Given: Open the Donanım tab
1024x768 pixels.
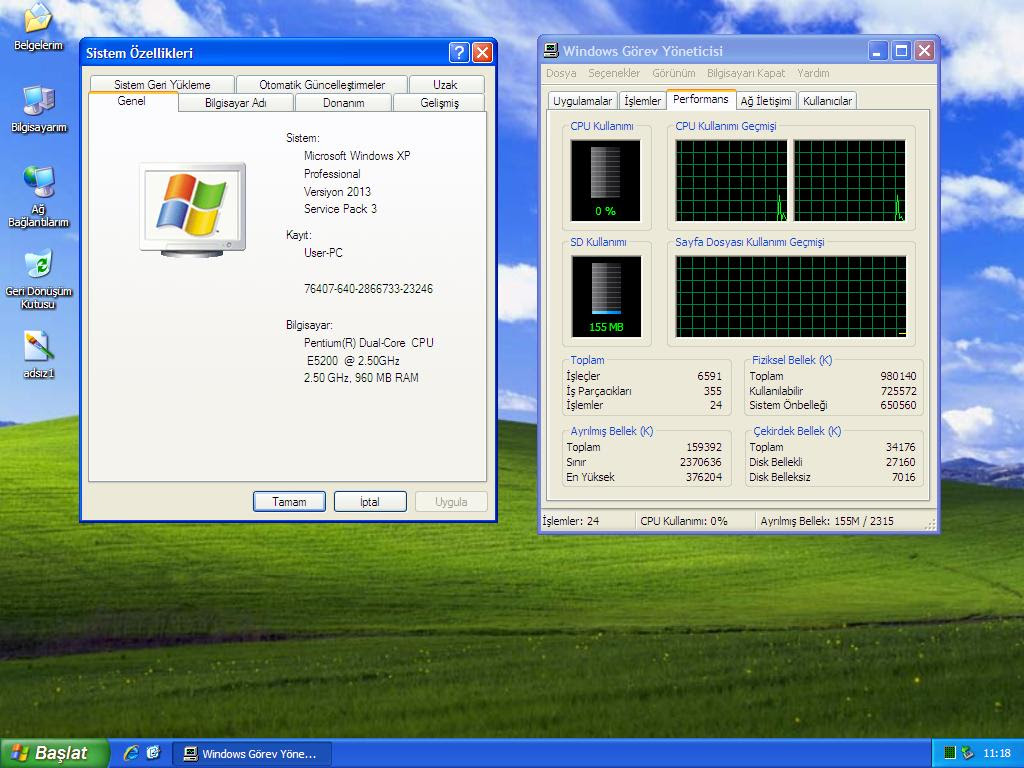Looking at the screenshot, I should [x=344, y=103].
